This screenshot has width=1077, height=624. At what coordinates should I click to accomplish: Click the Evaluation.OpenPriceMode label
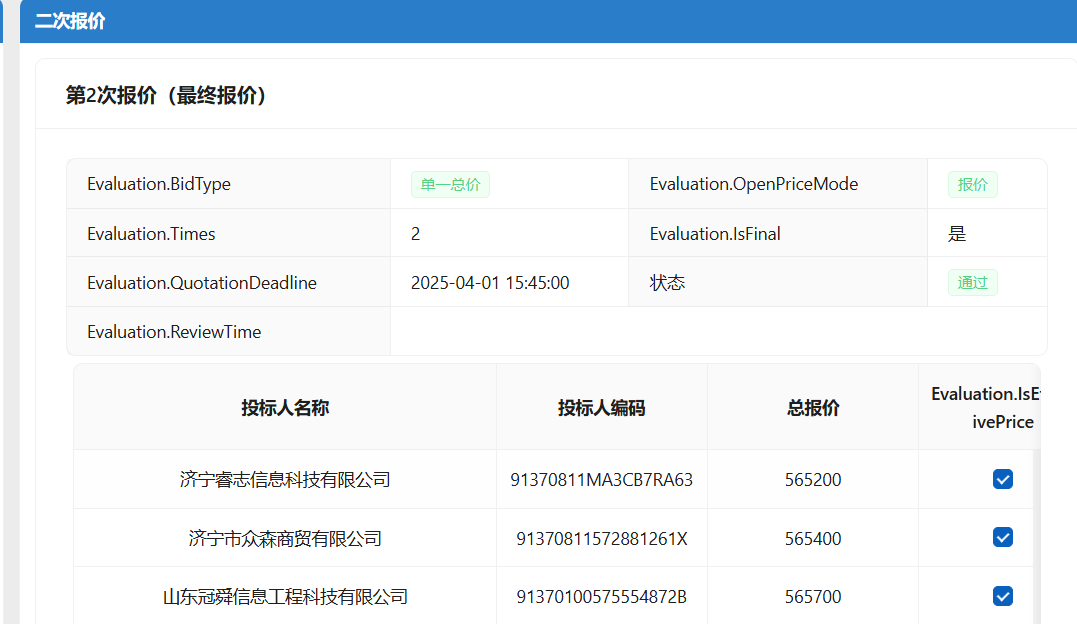pyautogui.click(x=753, y=184)
